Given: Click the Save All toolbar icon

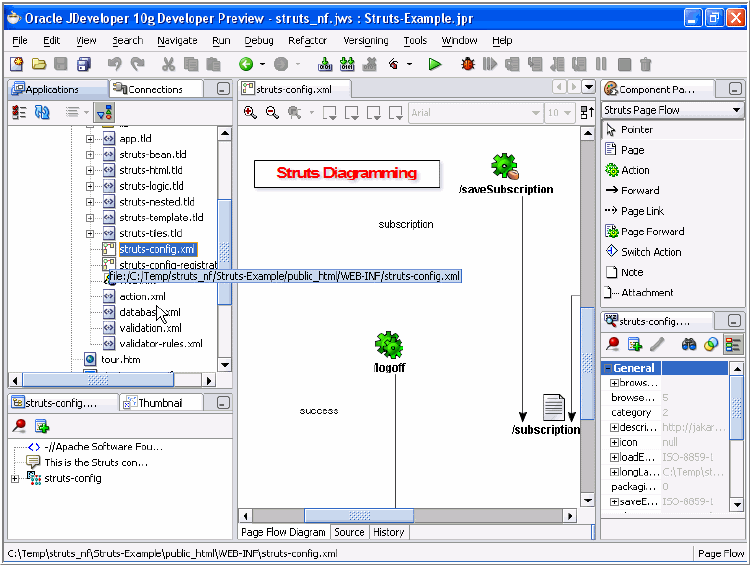Looking at the screenshot, I should pyautogui.click(x=84, y=64).
